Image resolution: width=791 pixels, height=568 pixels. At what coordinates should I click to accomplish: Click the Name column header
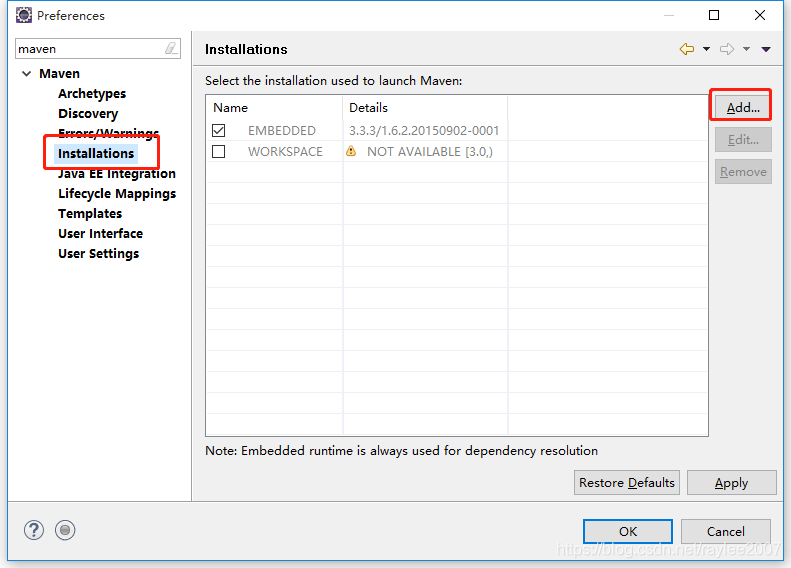(274, 107)
